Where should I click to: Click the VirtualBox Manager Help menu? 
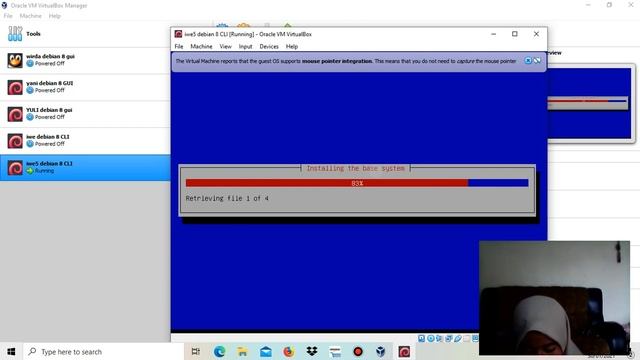coord(54,16)
